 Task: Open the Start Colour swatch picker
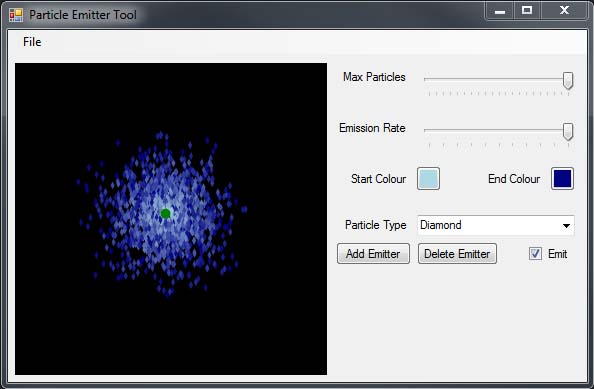[428, 178]
